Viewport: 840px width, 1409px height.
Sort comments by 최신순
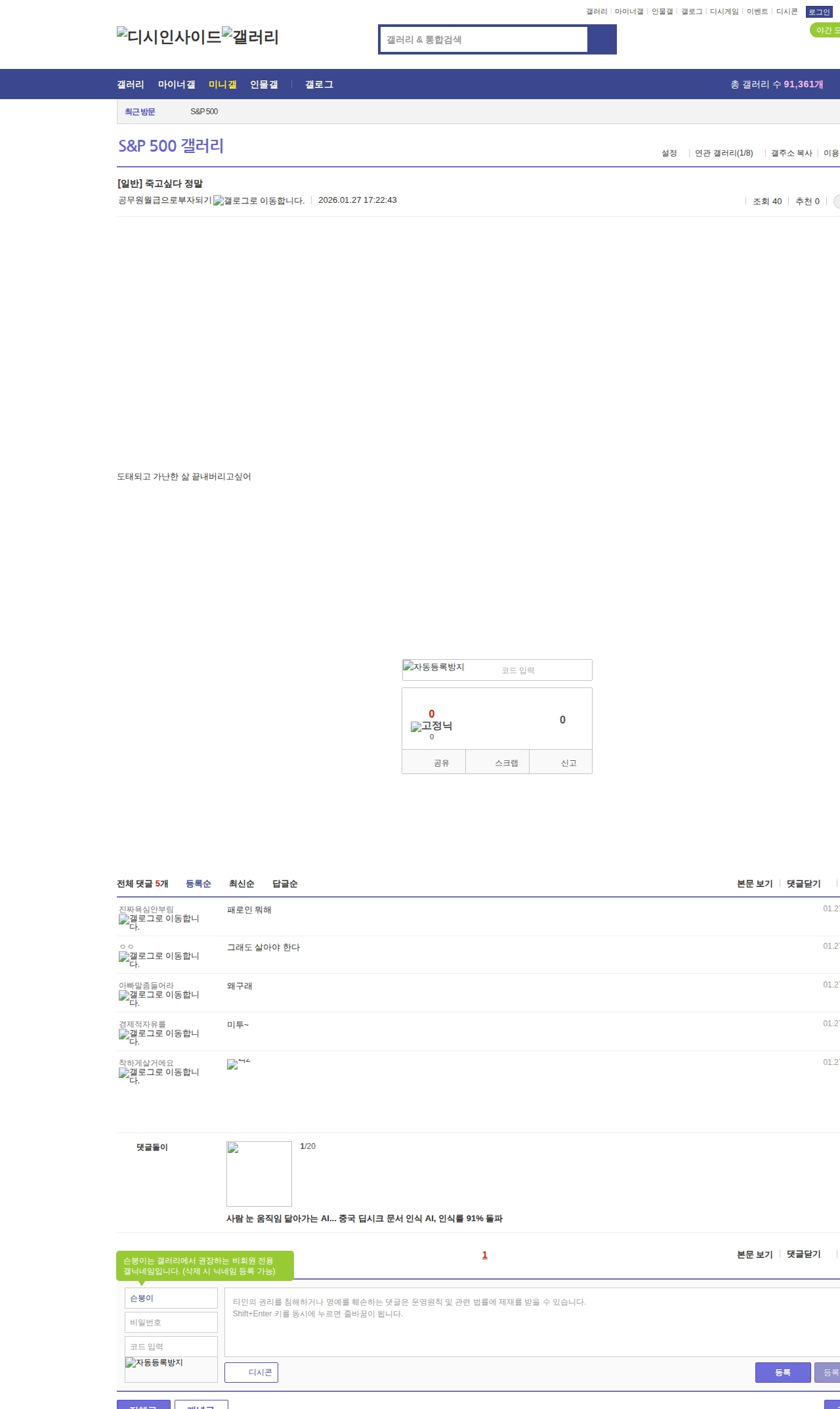pos(241,884)
